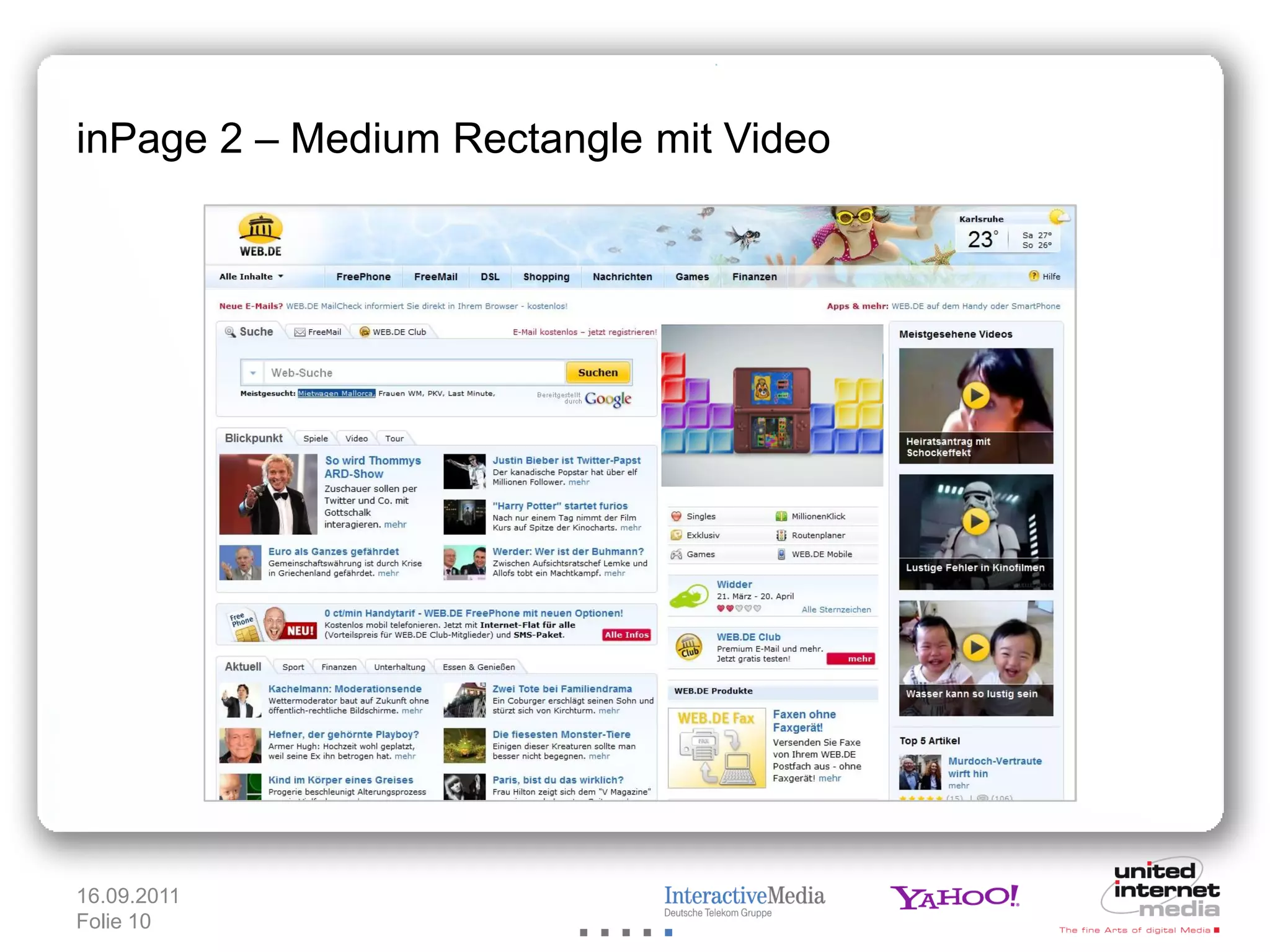Open FreePhone in the navigation bar

[x=363, y=276]
